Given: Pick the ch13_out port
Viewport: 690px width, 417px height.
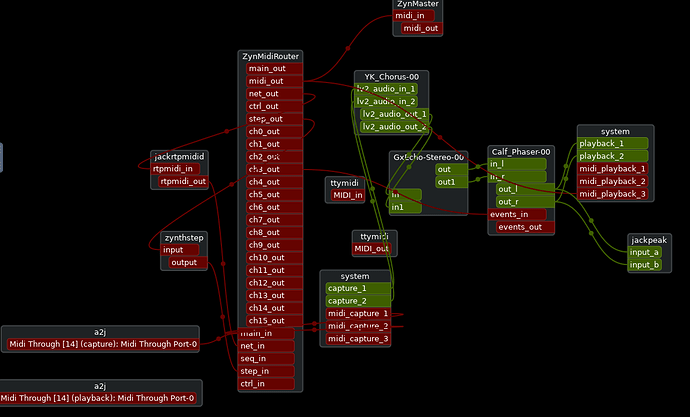Looking at the screenshot, I should [x=275, y=296].
